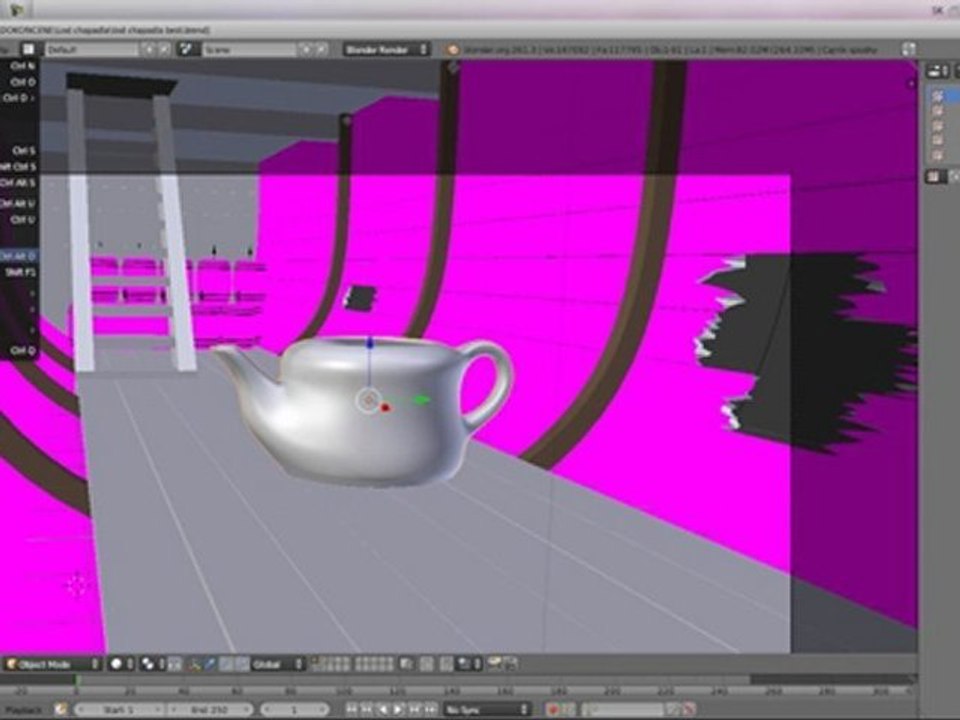Click the green current frame marker in timeline
The width and height of the screenshot is (960, 720).
[x=78, y=680]
